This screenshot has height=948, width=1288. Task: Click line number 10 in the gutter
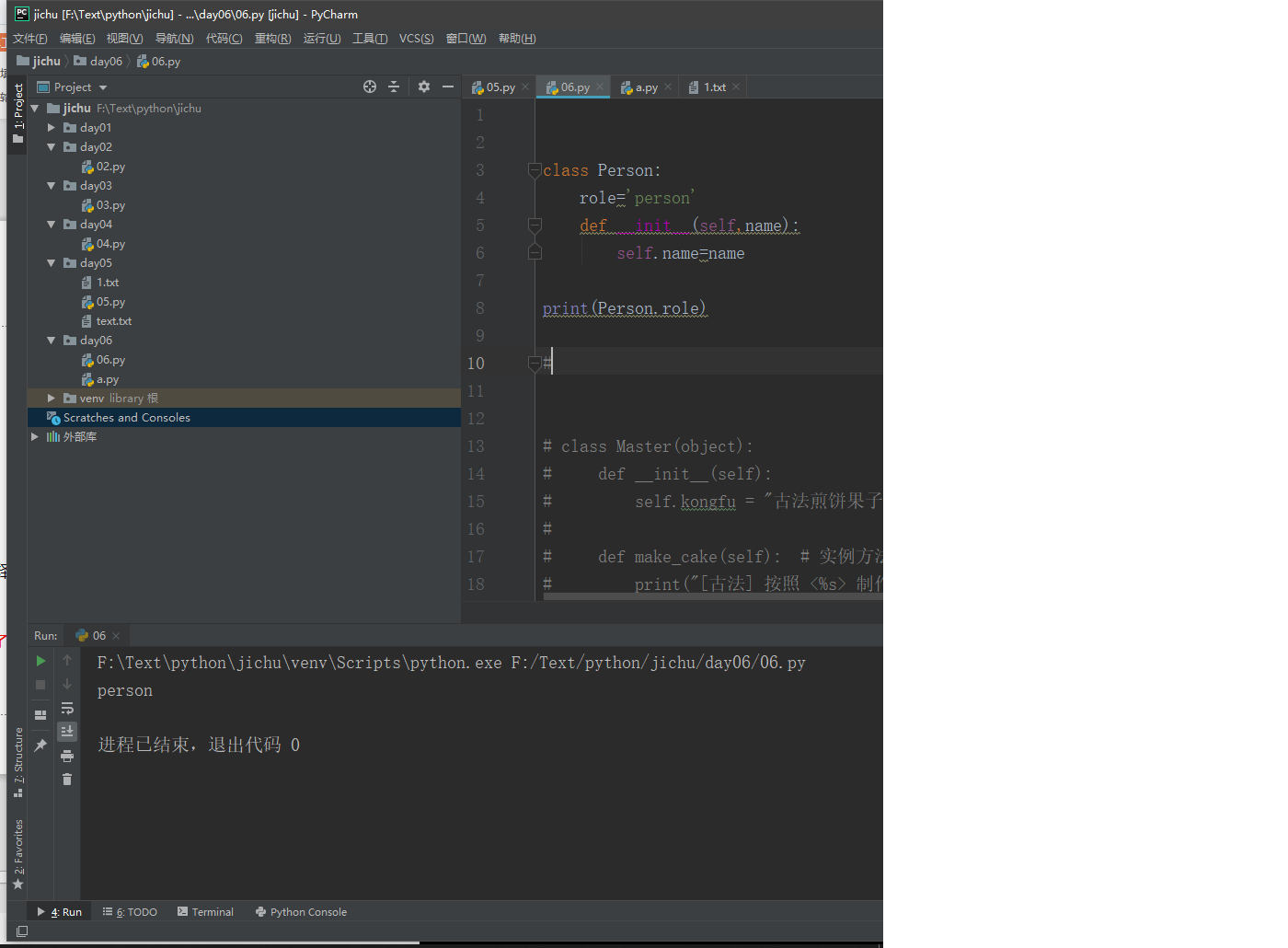476,364
